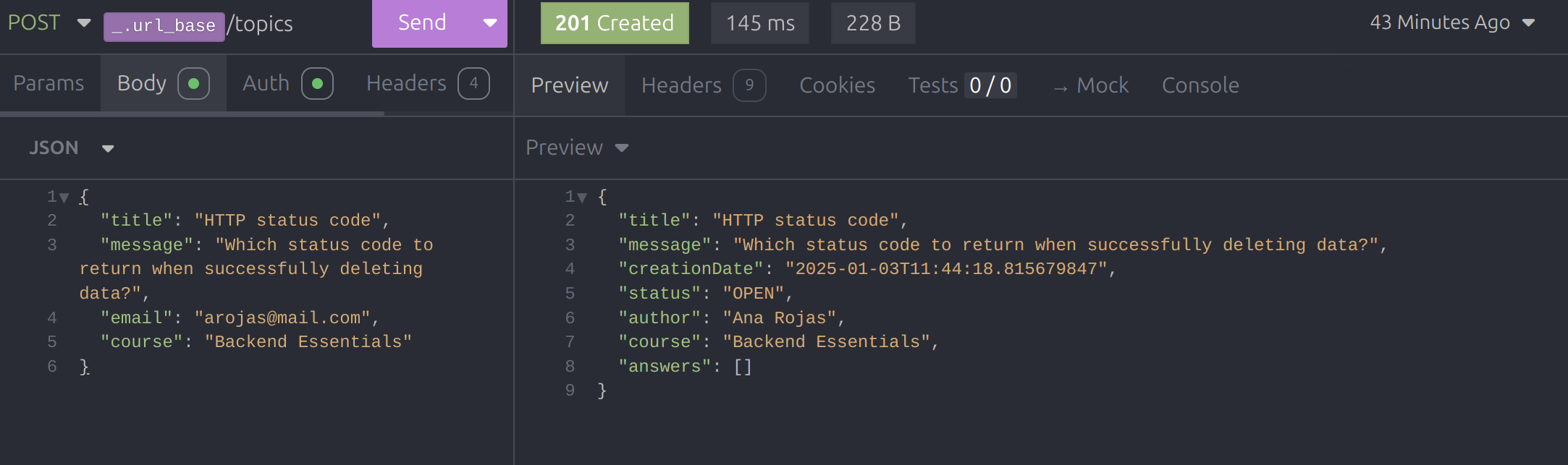
Task: Click the Tests 0 / 0 counter
Action: [990, 85]
